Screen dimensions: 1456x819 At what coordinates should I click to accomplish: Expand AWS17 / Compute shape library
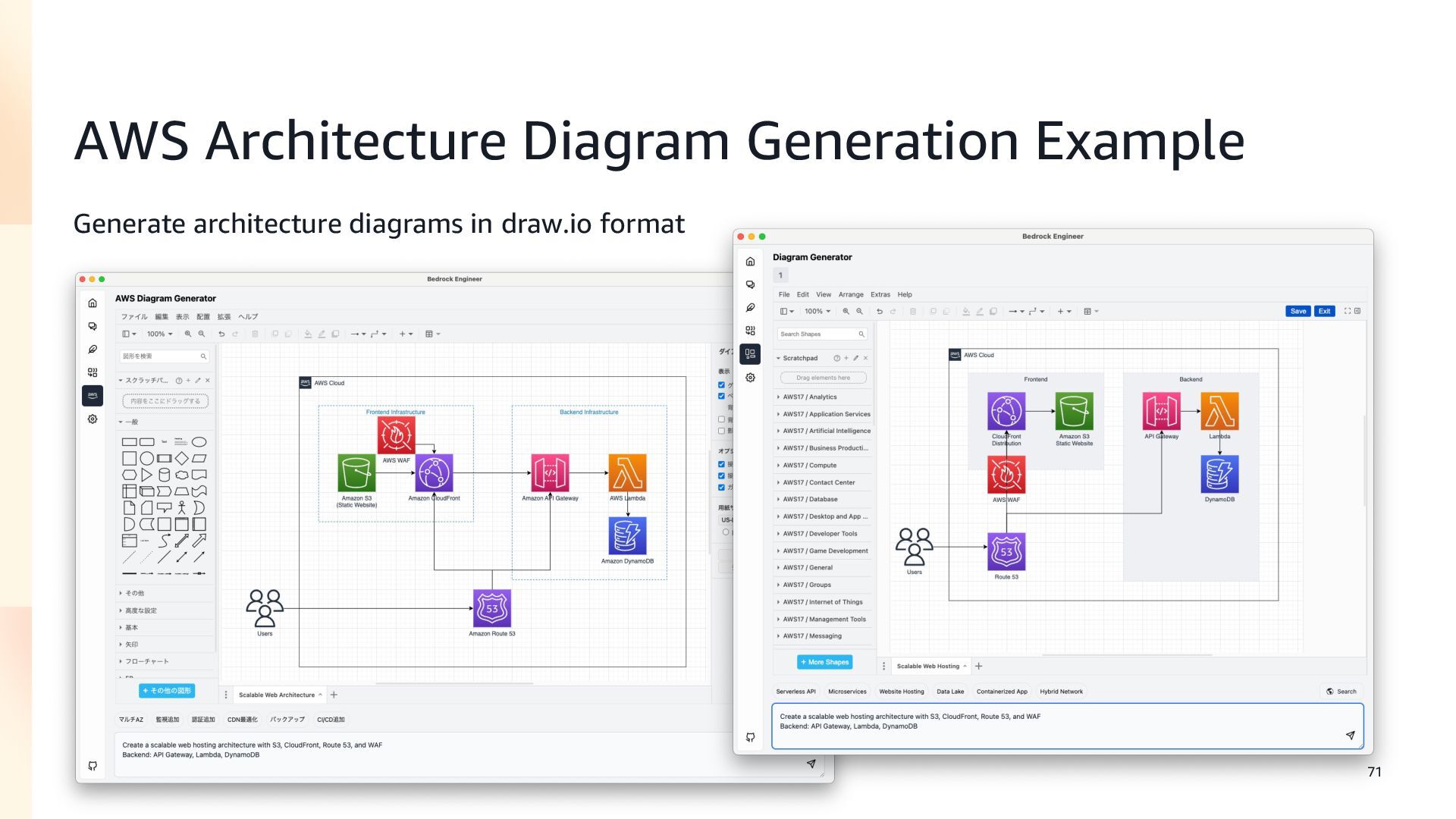tap(823, 466)
